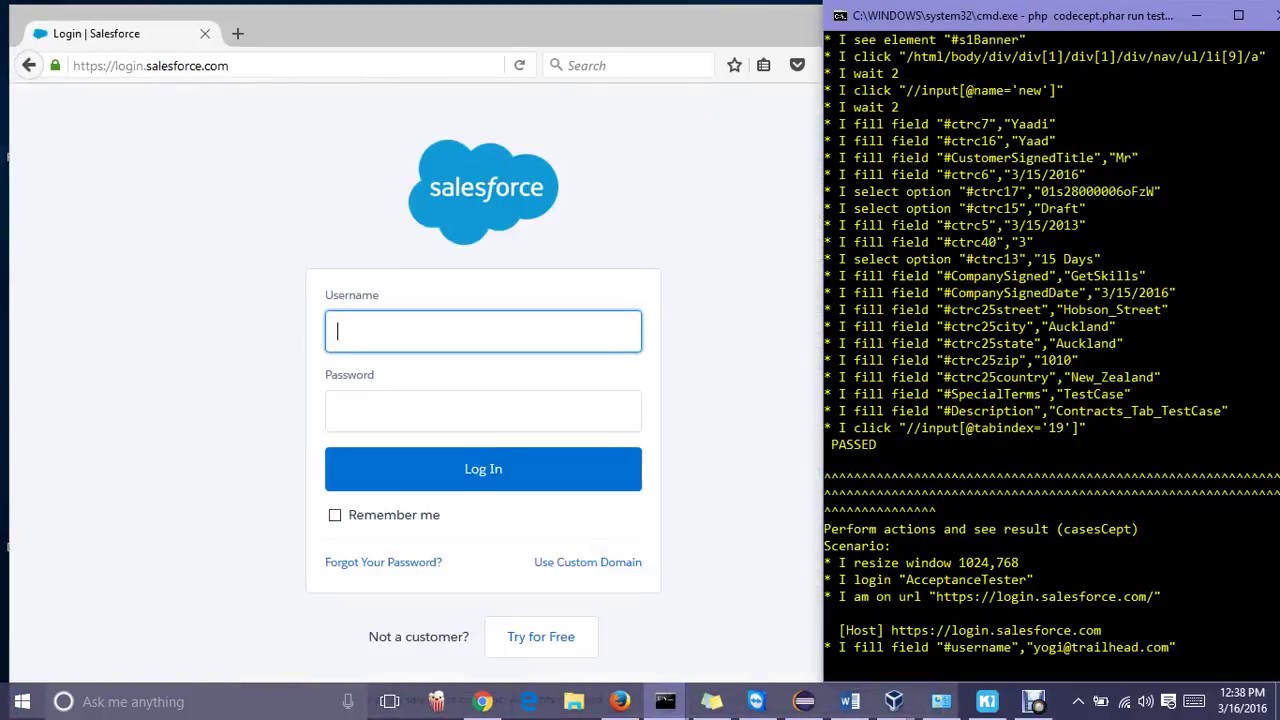Click the Cortana circle icon

(63, 701)
